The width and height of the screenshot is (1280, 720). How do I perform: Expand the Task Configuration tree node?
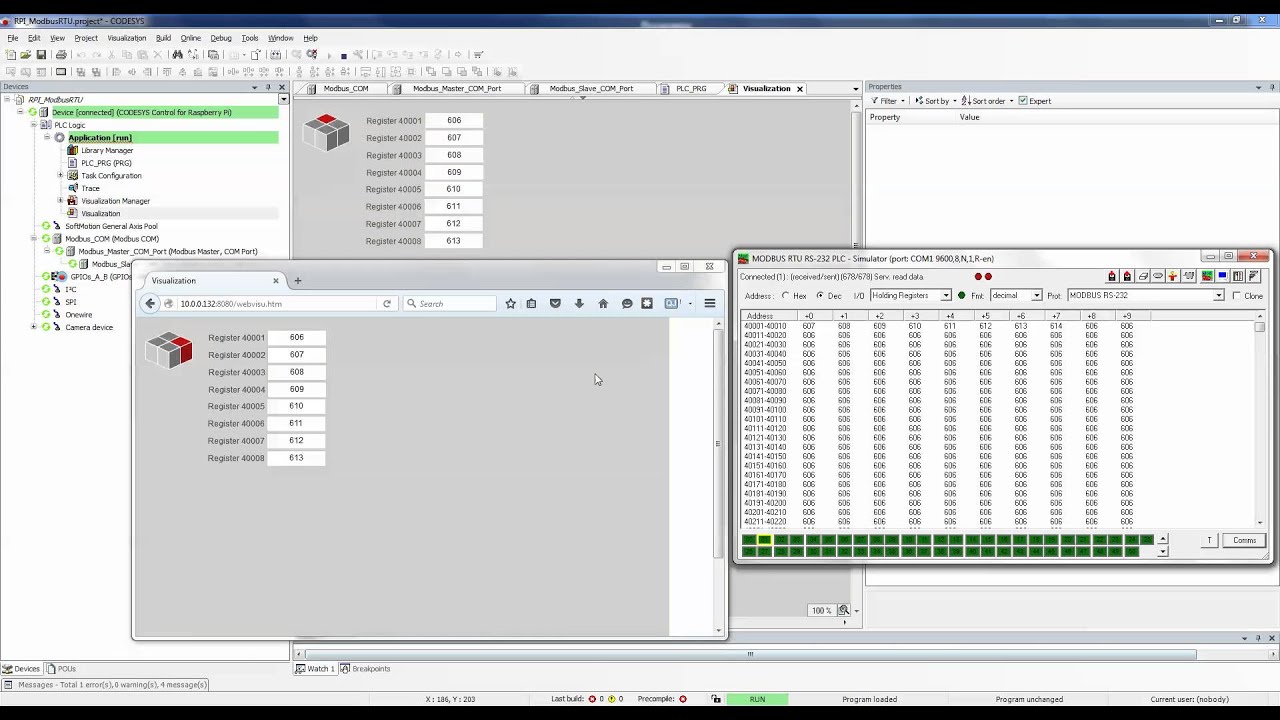click(x=60, y=175)
